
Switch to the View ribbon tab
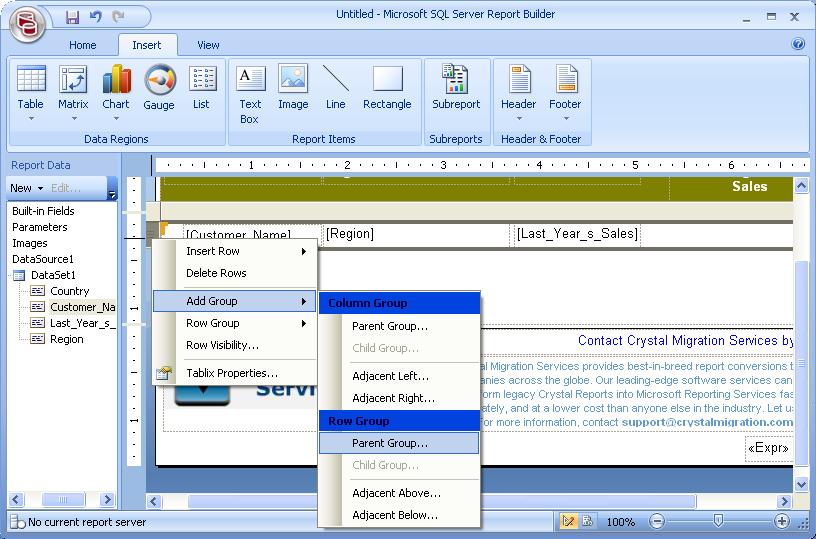pos(208,45)
